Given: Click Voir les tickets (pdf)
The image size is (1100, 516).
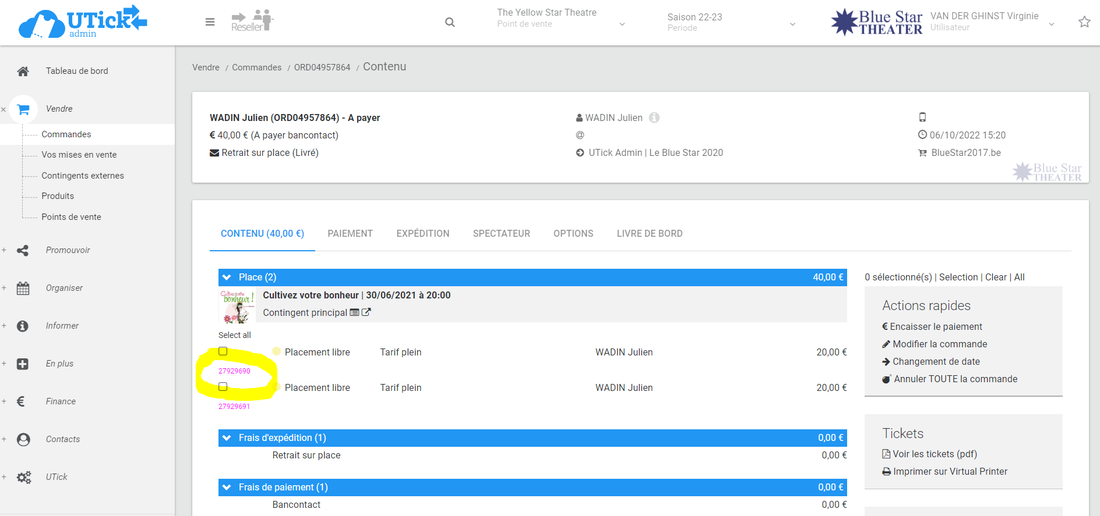Looking at the screenshot, I should pyautogui.click(x=933, y=454).
